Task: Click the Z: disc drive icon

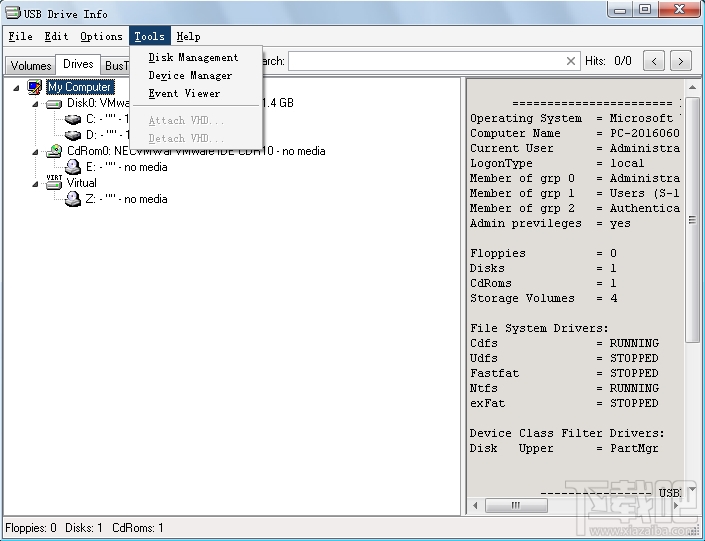Action: (x=72, y=199)
